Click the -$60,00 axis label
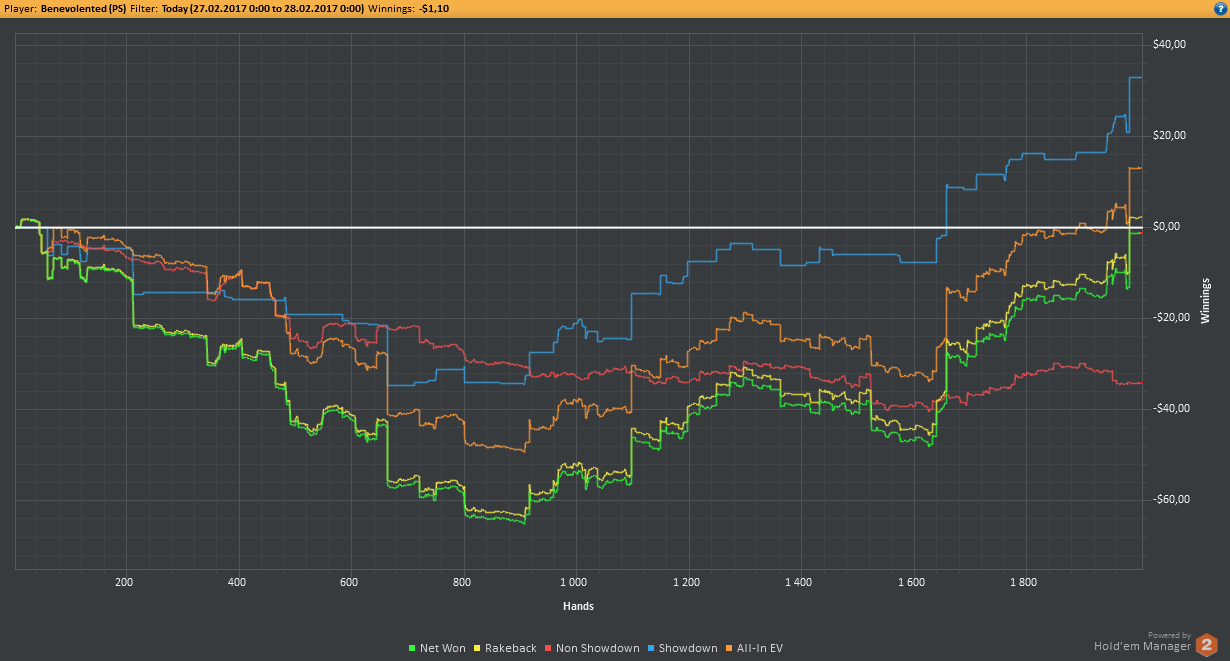This screenshot has height=661, width=1230. tap(1169, 500)
